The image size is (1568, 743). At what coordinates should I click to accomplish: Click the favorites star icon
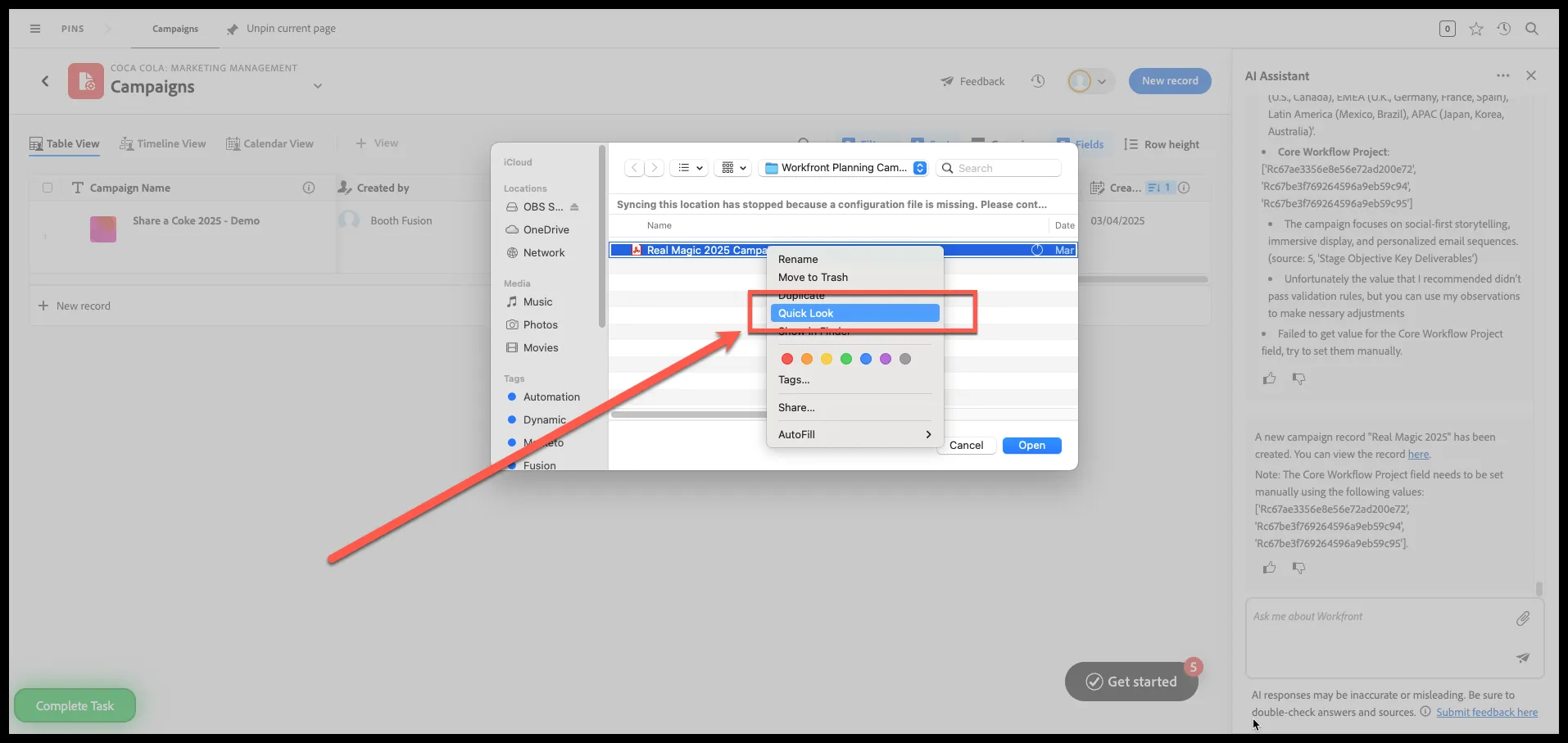(x=1476, y=29)
